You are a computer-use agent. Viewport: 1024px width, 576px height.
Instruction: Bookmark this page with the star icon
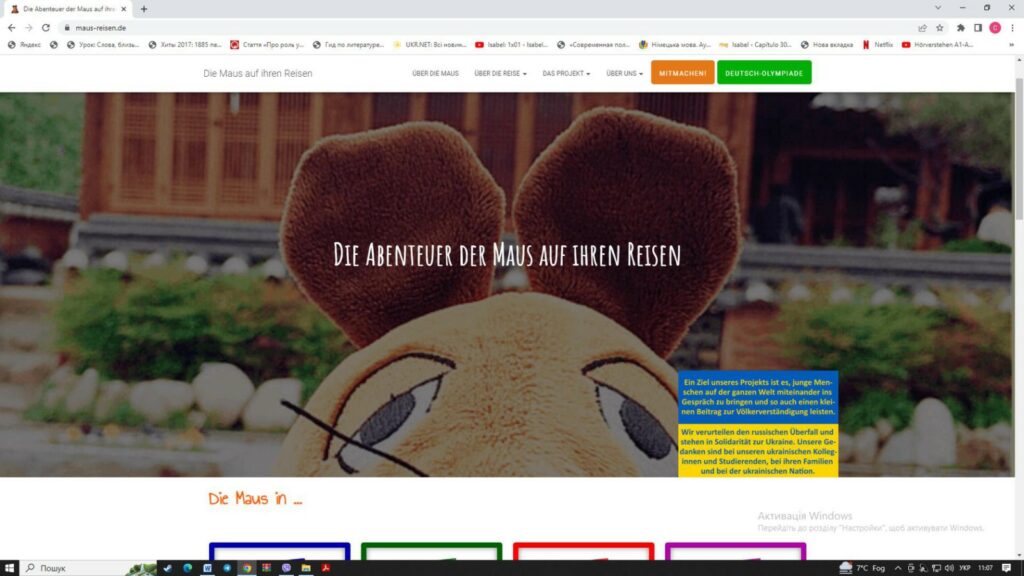tap(940, 28)
